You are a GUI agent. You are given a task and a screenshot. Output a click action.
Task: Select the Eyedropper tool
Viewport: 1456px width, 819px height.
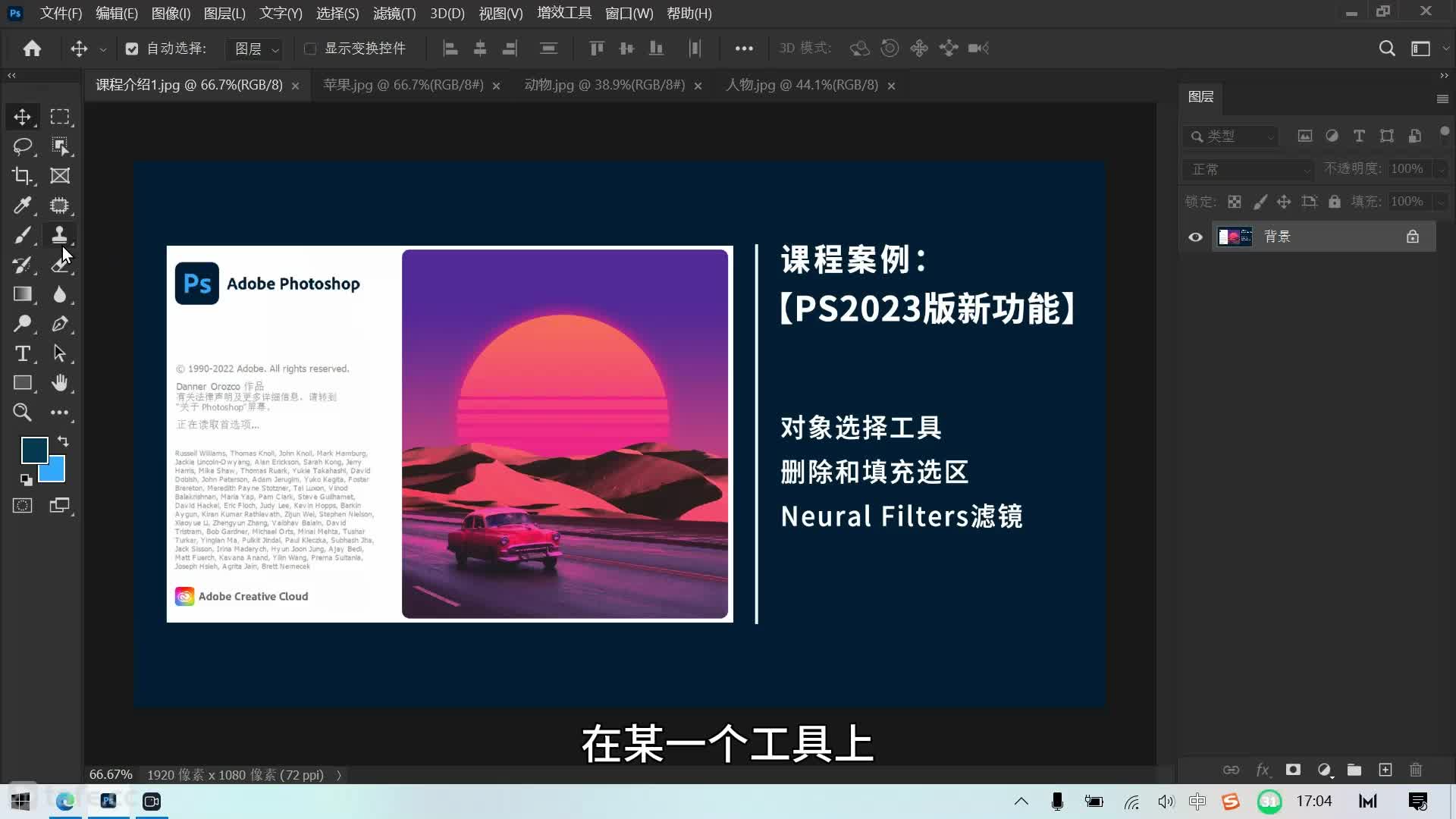[x=22, y=206]
